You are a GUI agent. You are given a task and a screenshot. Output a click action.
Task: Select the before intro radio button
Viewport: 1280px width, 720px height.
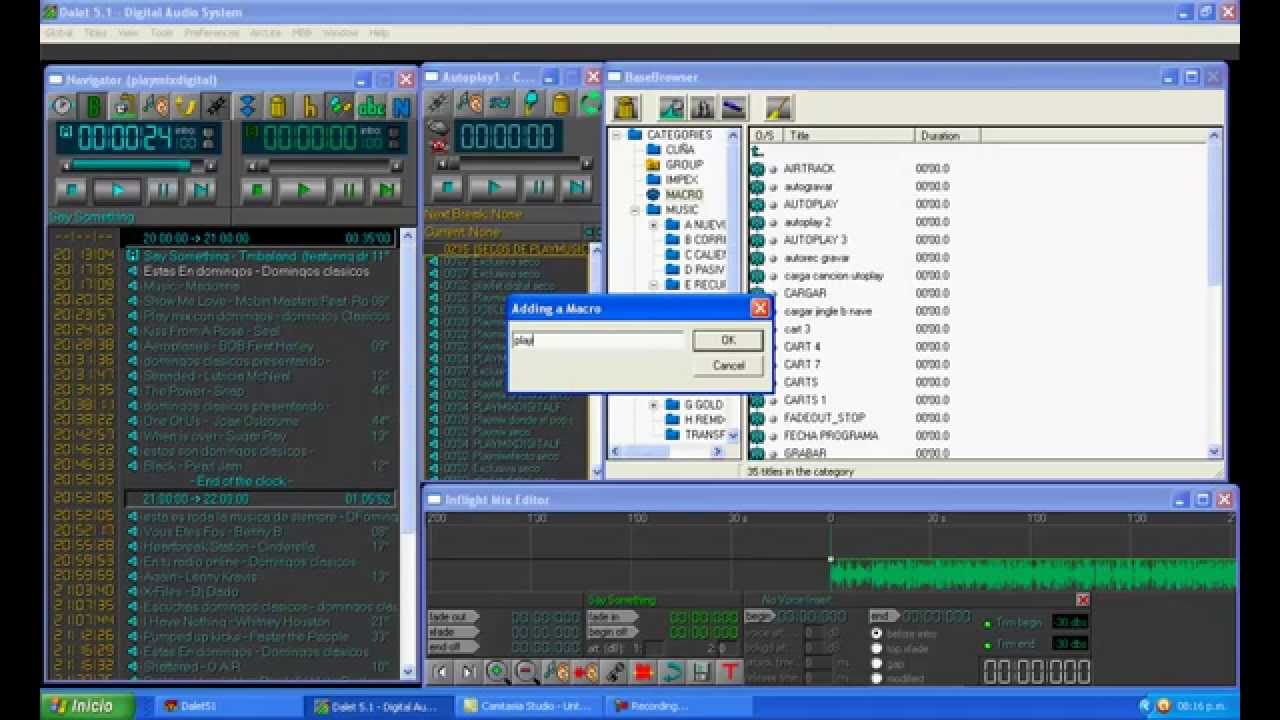coord(877,633)
